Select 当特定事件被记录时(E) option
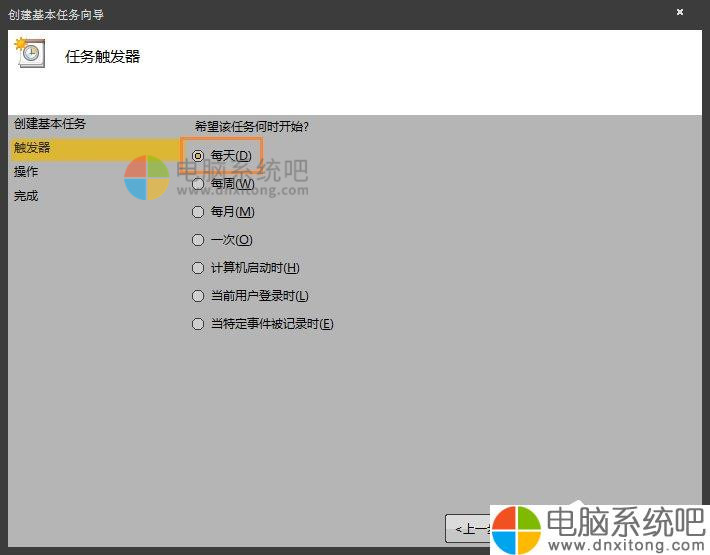Image resolution: width=710 pixels, height=555 pixels. click(198, 324)
